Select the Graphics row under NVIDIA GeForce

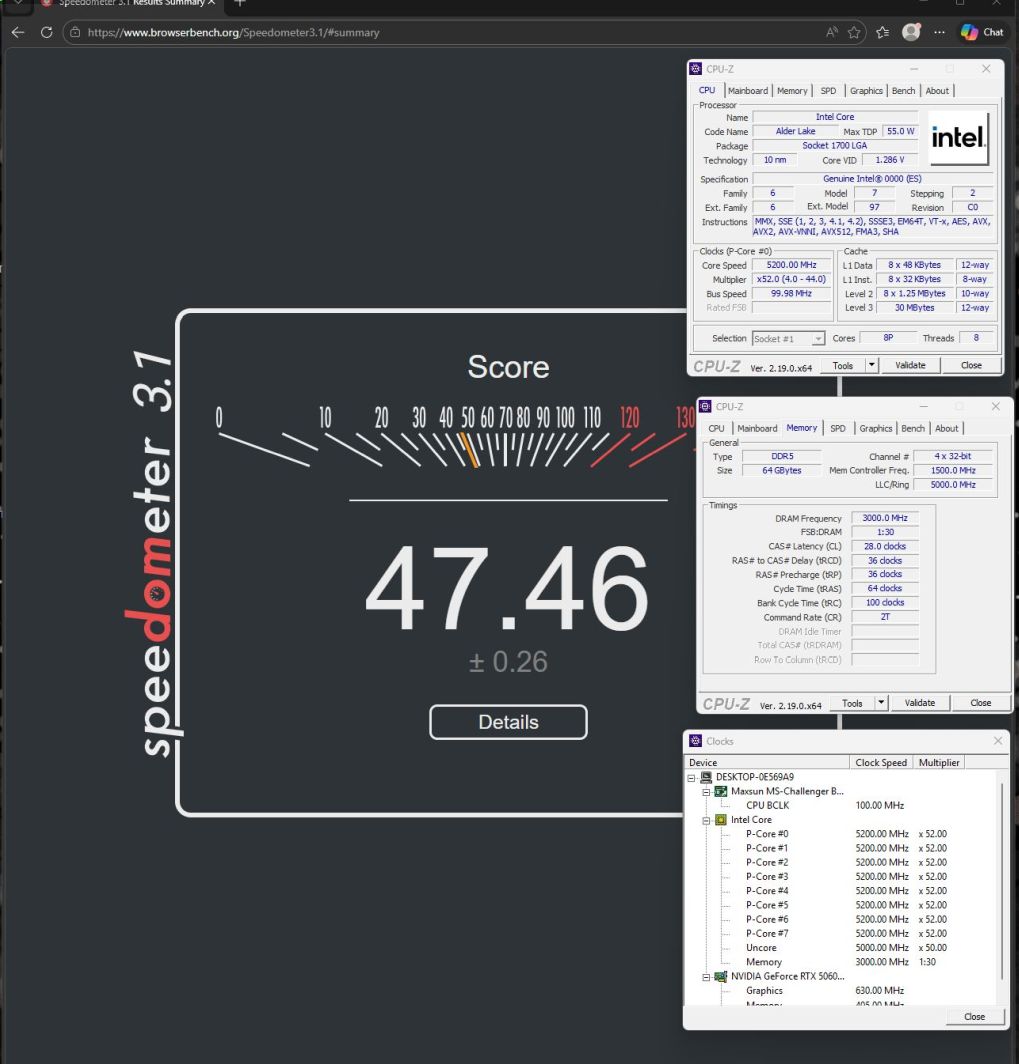click(x=841, y=991)
